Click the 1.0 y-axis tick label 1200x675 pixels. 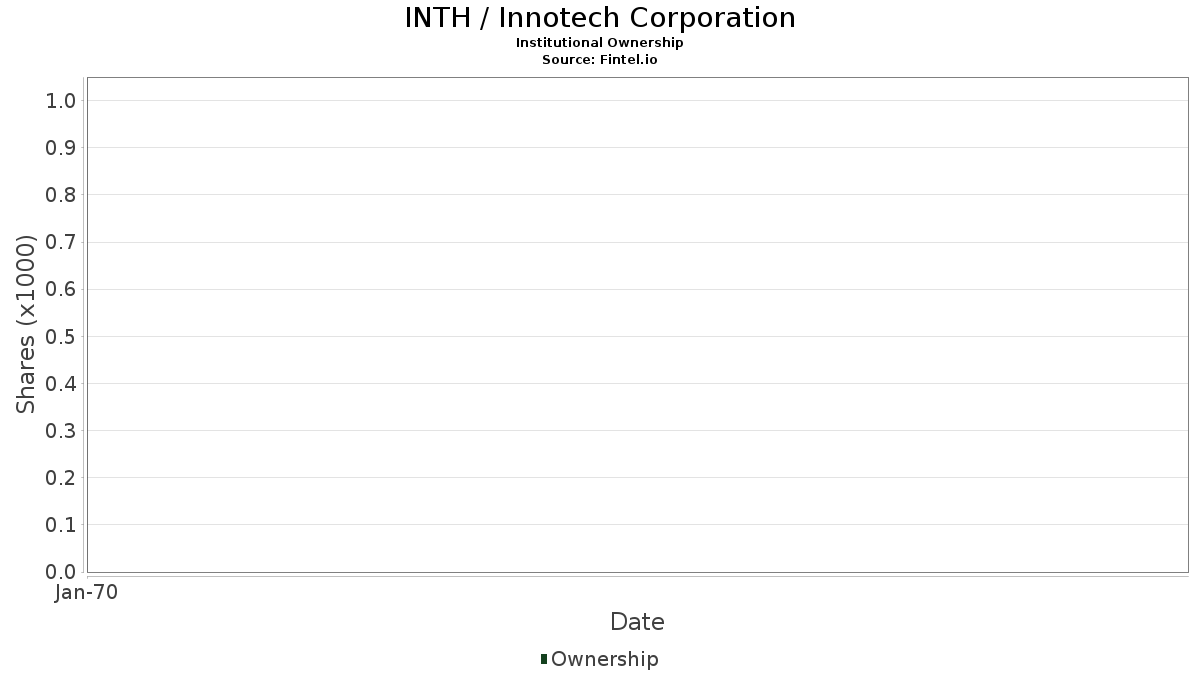point(61,100)
